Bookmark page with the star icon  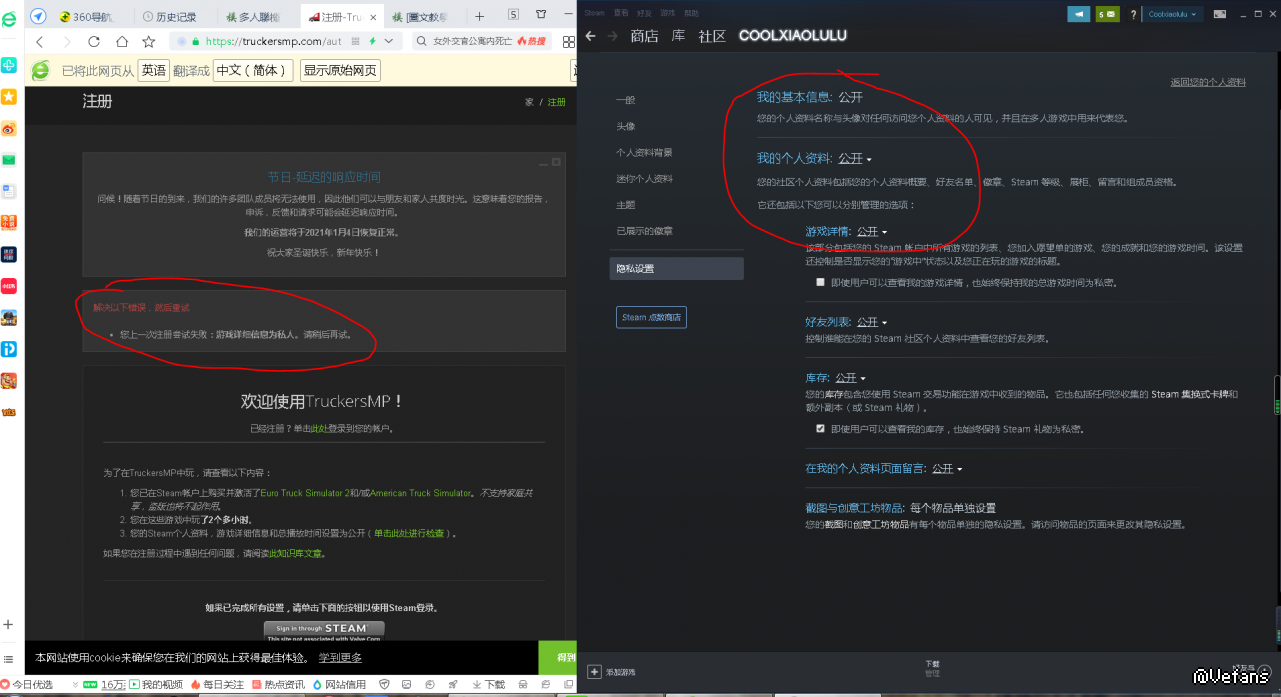tap(148, 42)
